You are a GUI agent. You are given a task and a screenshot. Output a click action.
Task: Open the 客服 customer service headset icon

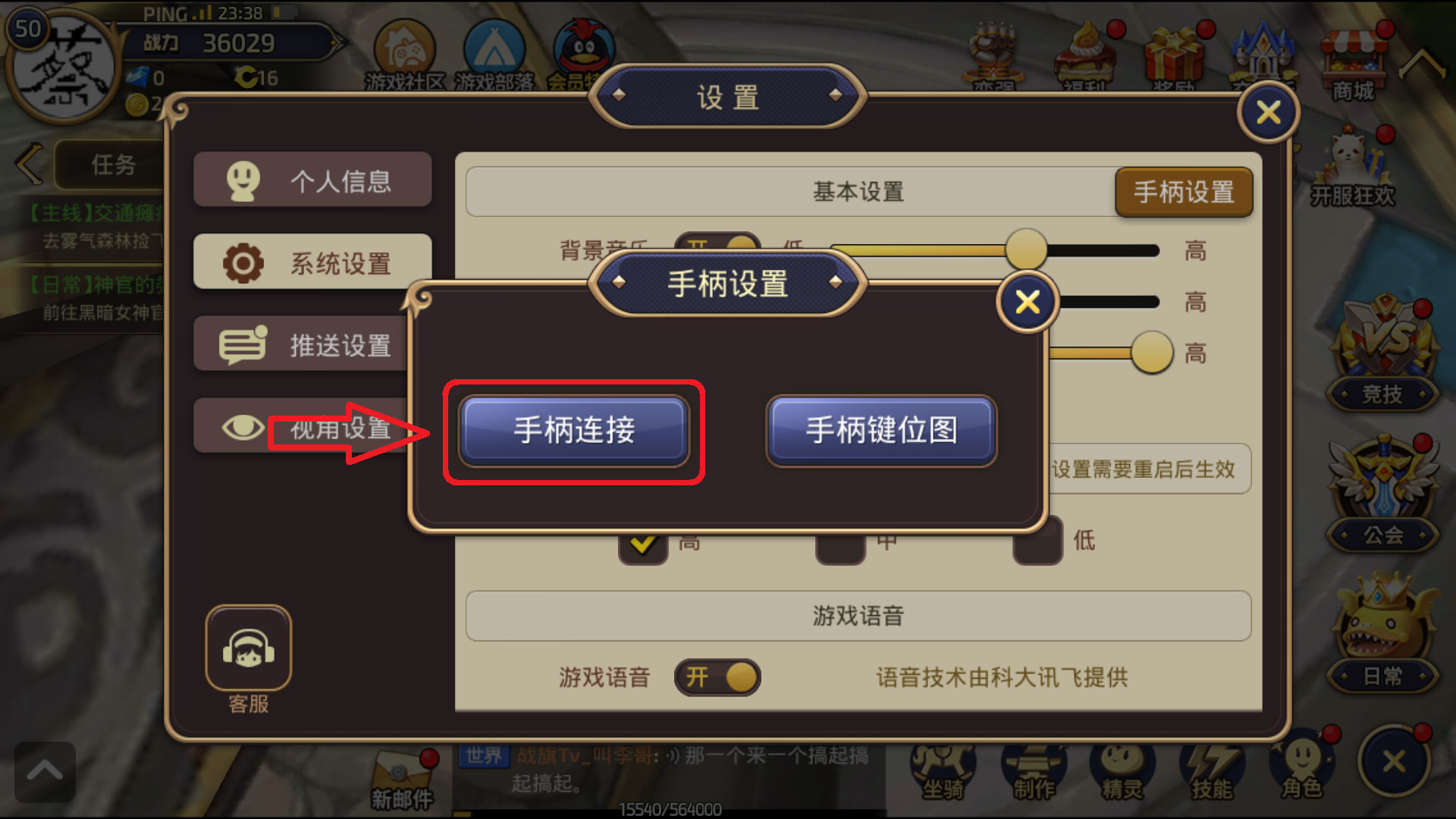click(x=248, y=648)
